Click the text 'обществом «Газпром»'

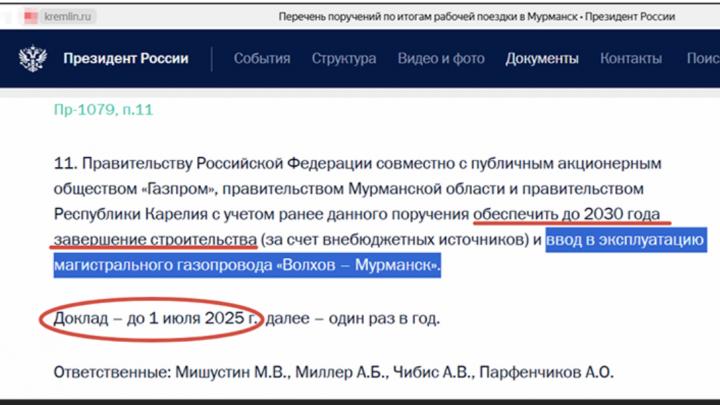(x=135, y=189)
